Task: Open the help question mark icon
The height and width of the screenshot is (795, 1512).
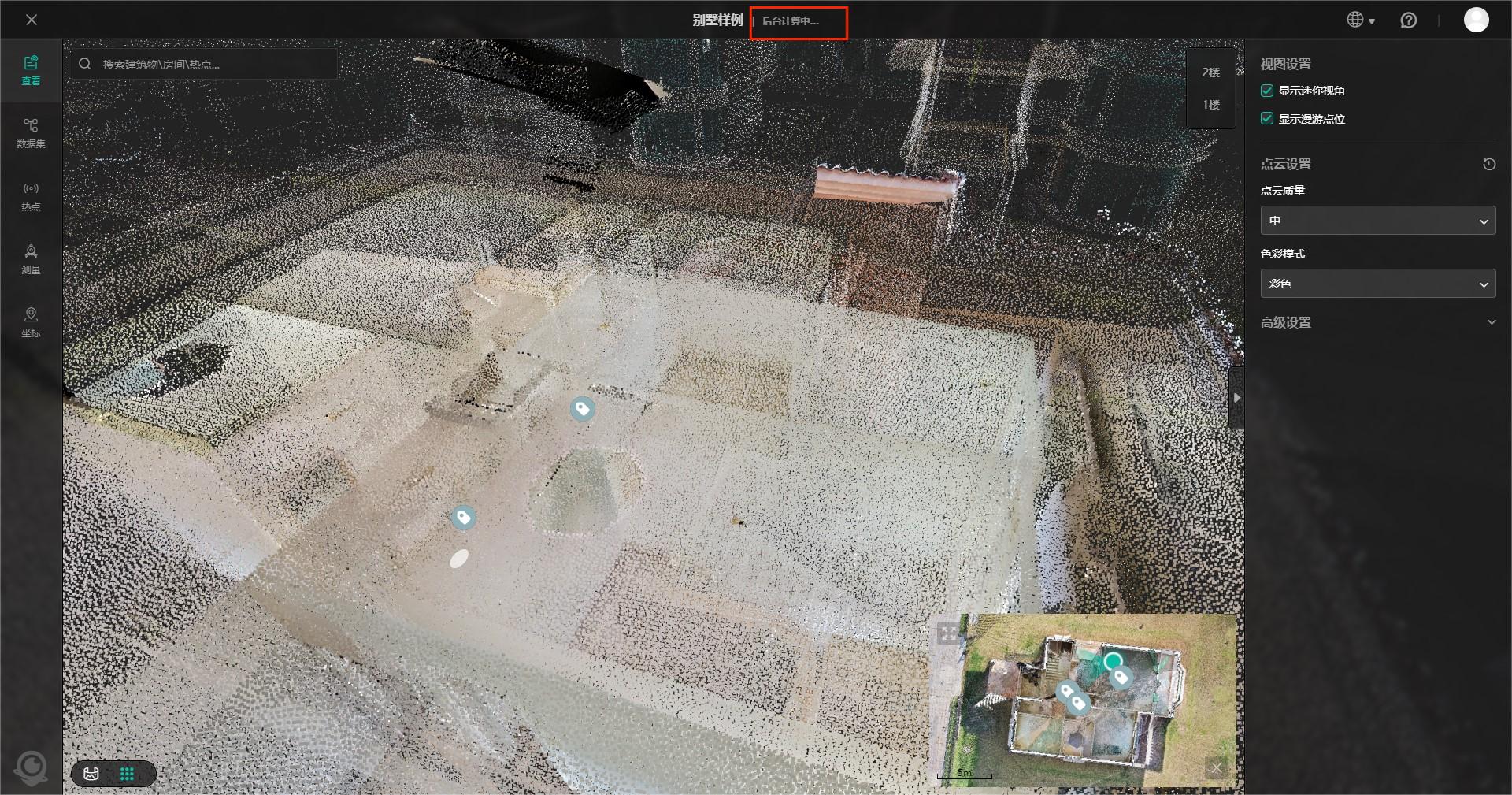Action: 1408,20
